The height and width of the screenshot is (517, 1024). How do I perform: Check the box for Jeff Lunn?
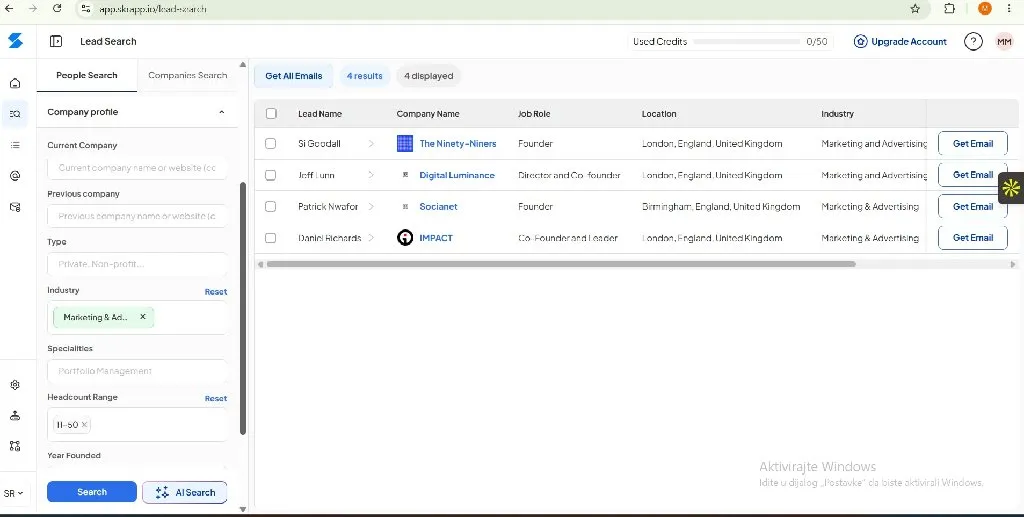click(x=270, y=175)
